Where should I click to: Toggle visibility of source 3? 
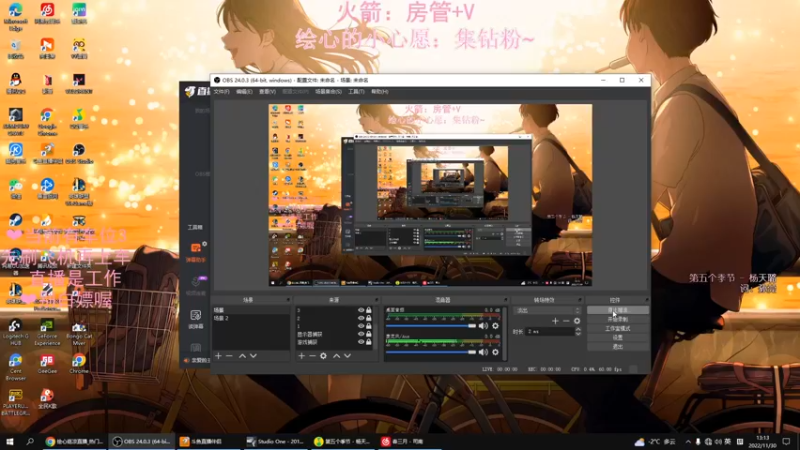[x=361, y=310]
